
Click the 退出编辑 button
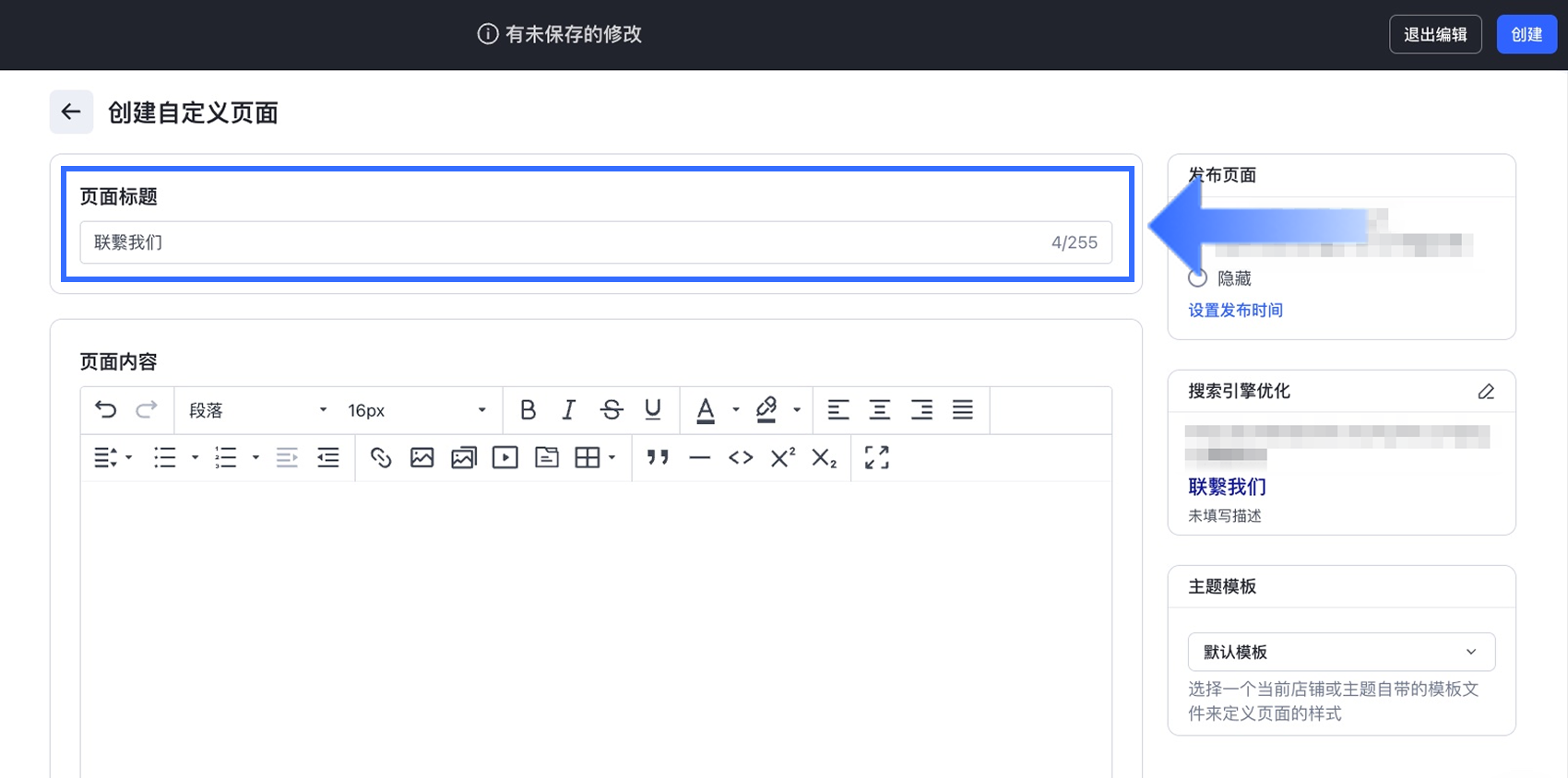click(1435, 34)
